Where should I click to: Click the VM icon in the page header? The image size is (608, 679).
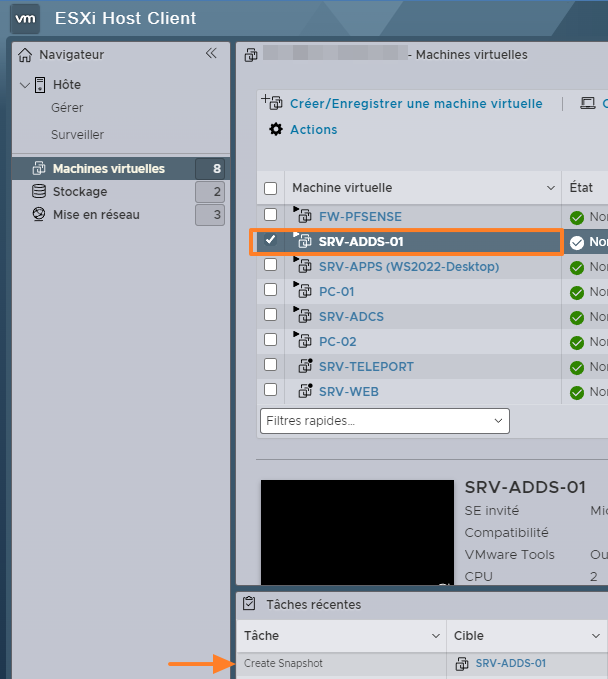coord(251,55)
